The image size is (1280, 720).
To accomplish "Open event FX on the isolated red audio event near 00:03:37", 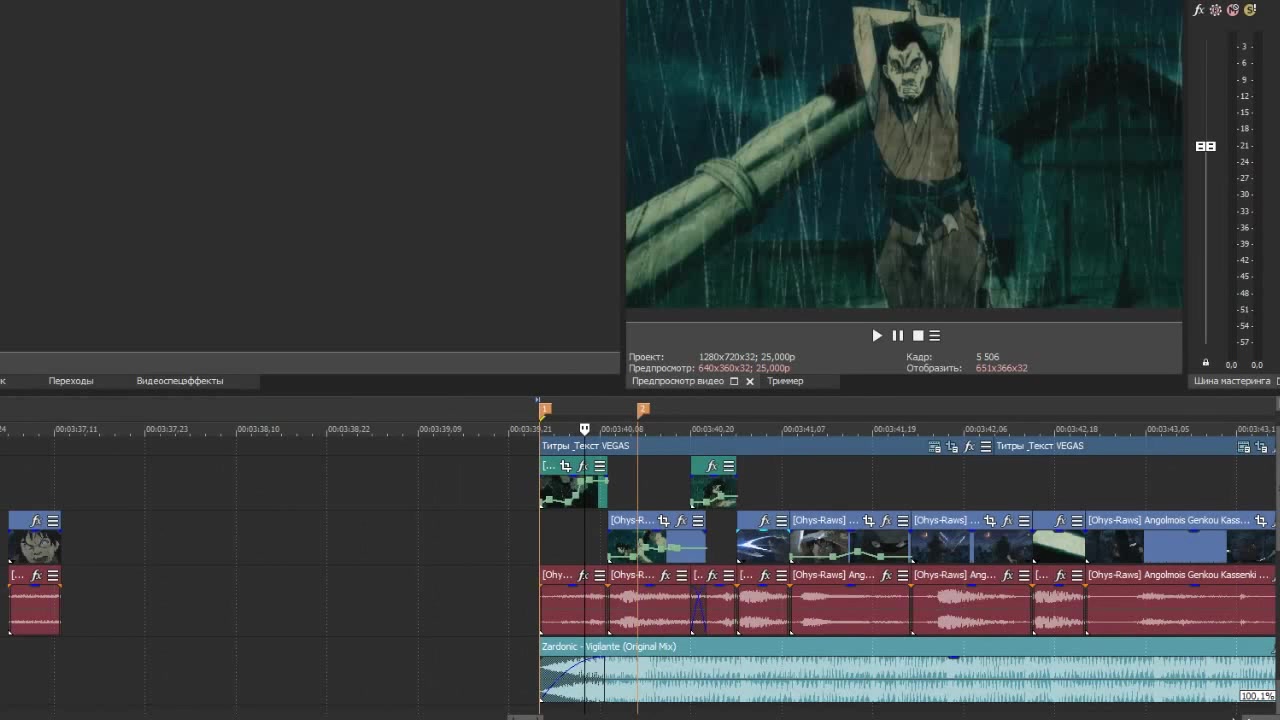I will coord(36,576).
